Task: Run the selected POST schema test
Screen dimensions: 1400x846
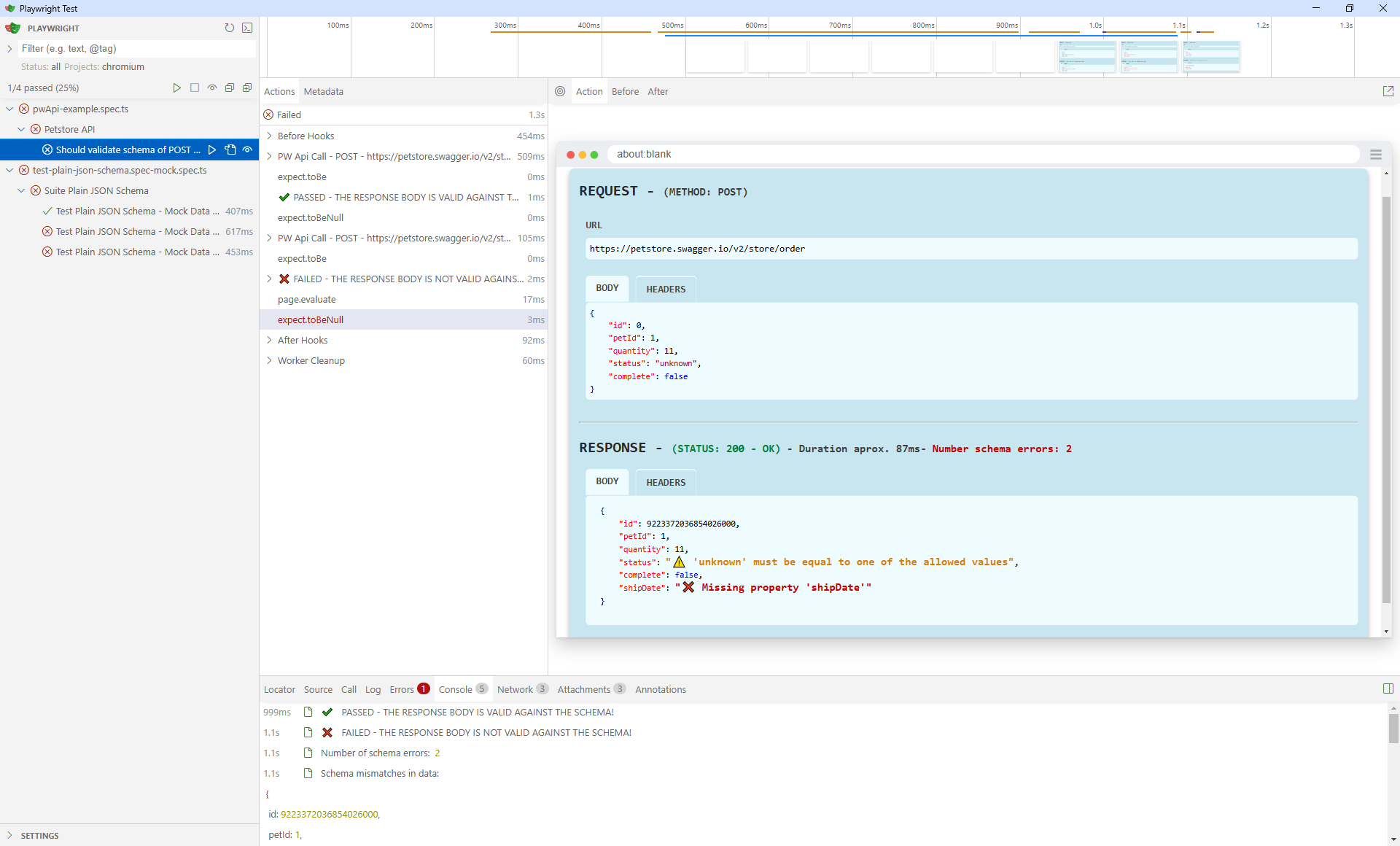Action: click(x=212, y=150)
